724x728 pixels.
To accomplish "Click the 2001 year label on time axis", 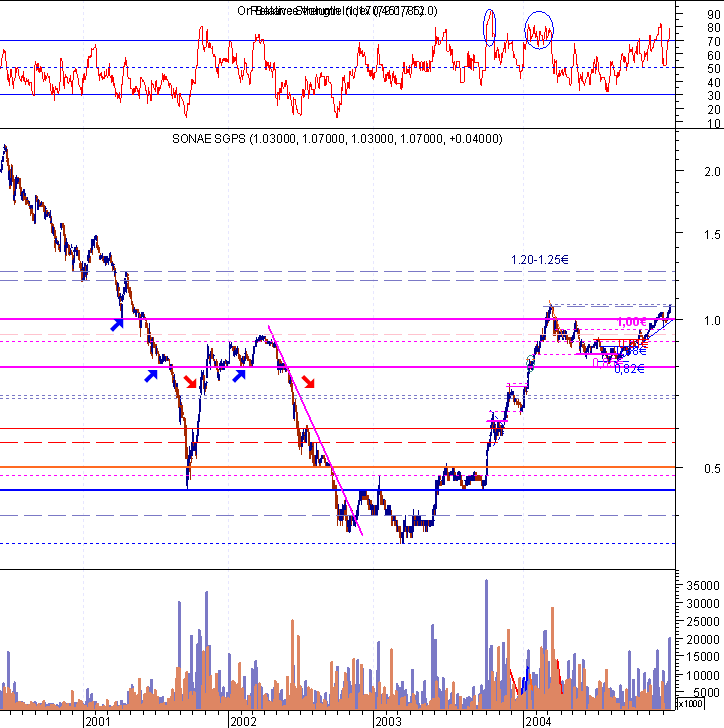I will tap(98, 721).
